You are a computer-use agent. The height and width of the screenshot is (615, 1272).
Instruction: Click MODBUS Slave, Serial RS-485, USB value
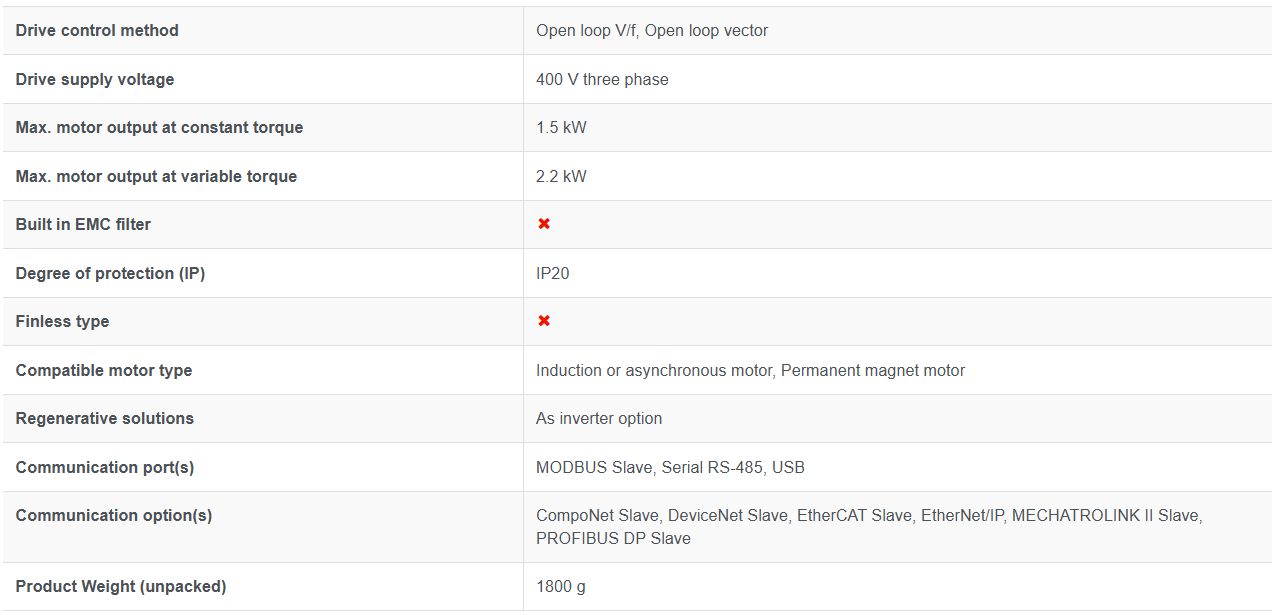pos(670,467)
